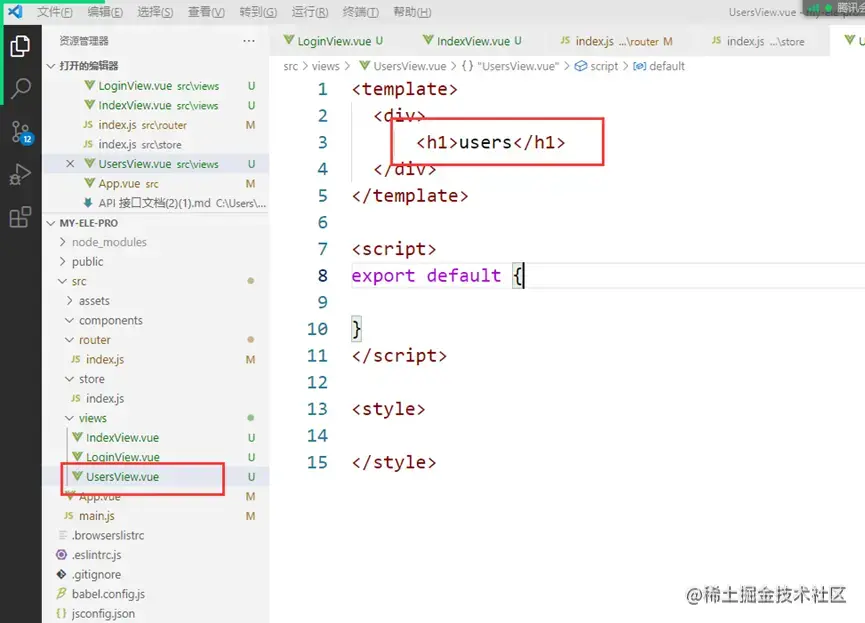Open the Search view icon
This screenshot has height=623, width=865.
[20, 88]
